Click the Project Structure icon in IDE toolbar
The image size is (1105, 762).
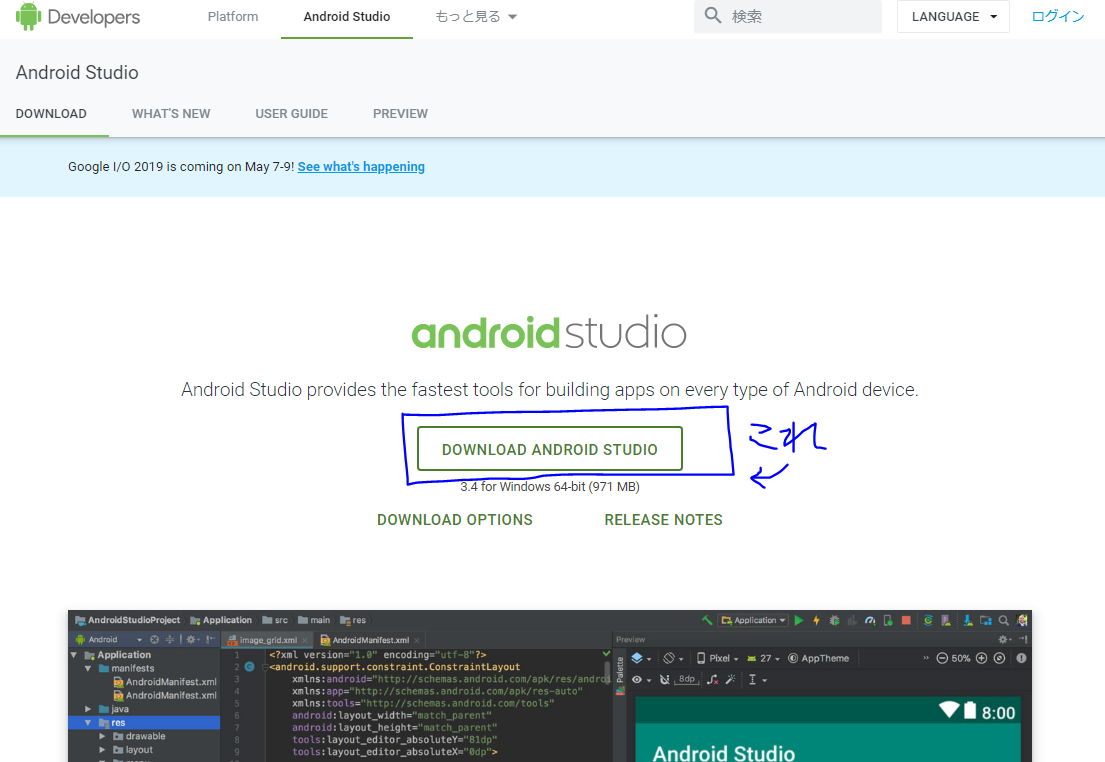tap(985, 620)
